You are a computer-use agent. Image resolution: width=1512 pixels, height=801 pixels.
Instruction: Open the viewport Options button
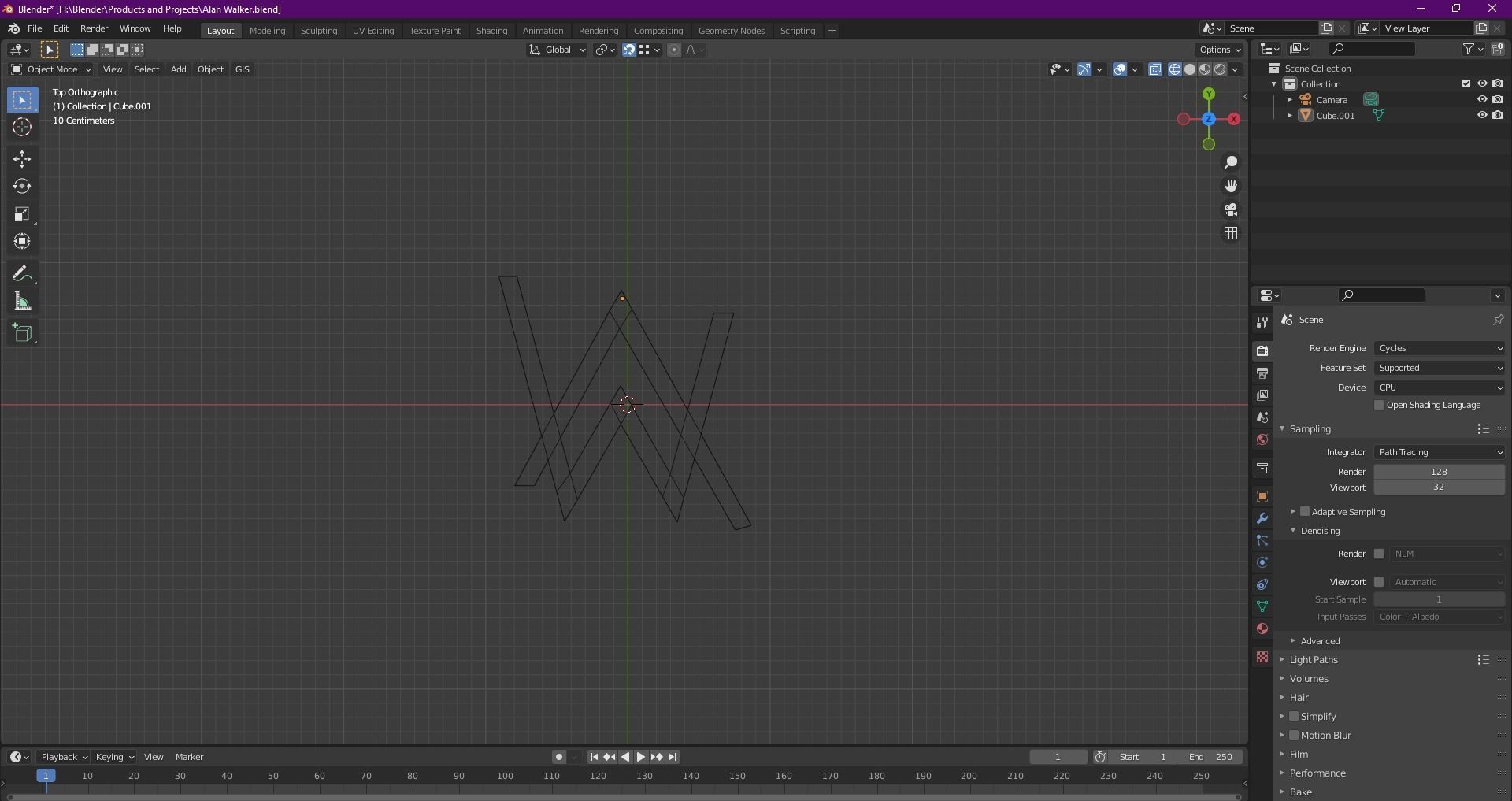[x=1220, y=50]
